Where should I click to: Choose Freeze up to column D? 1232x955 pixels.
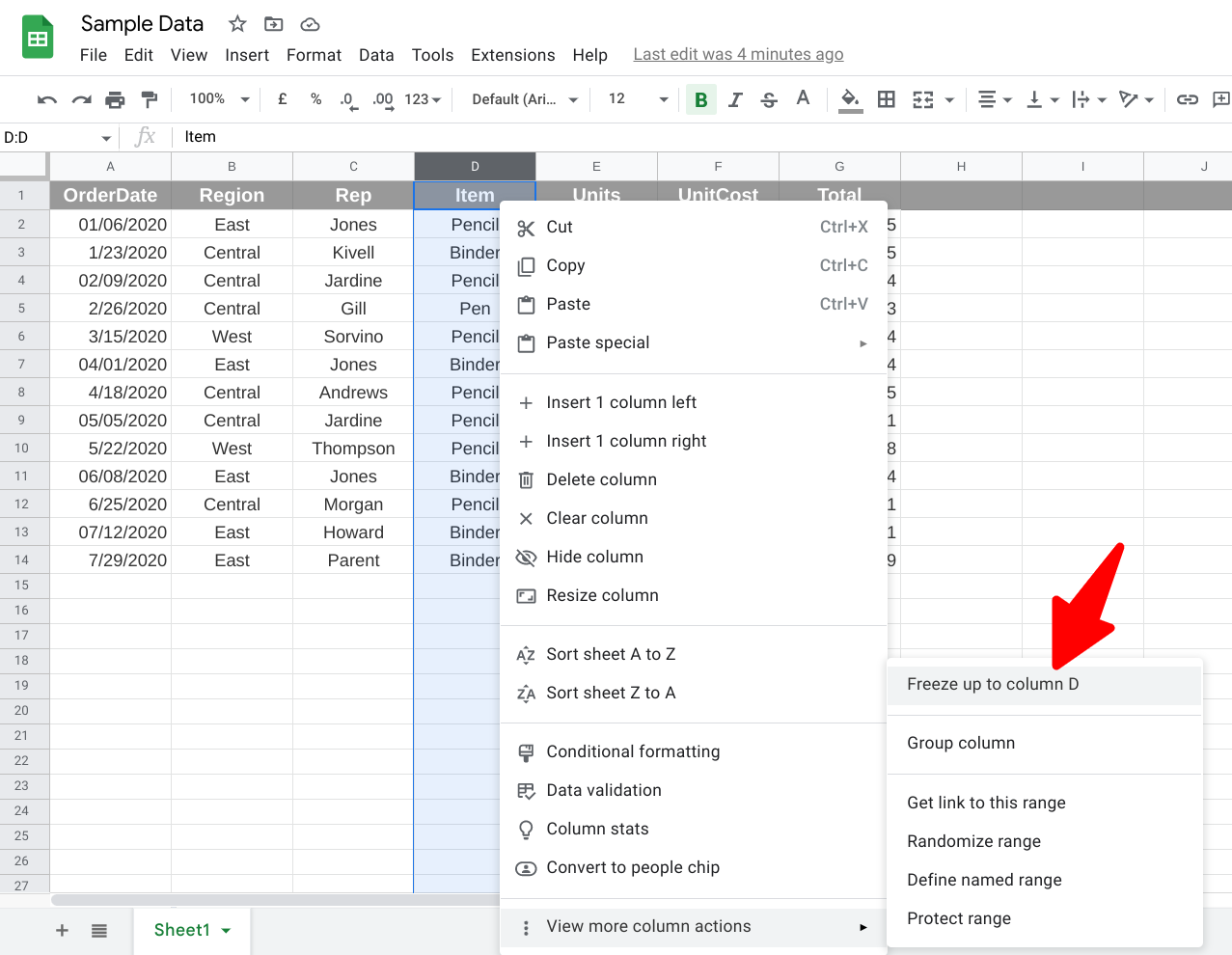[994, 684]
